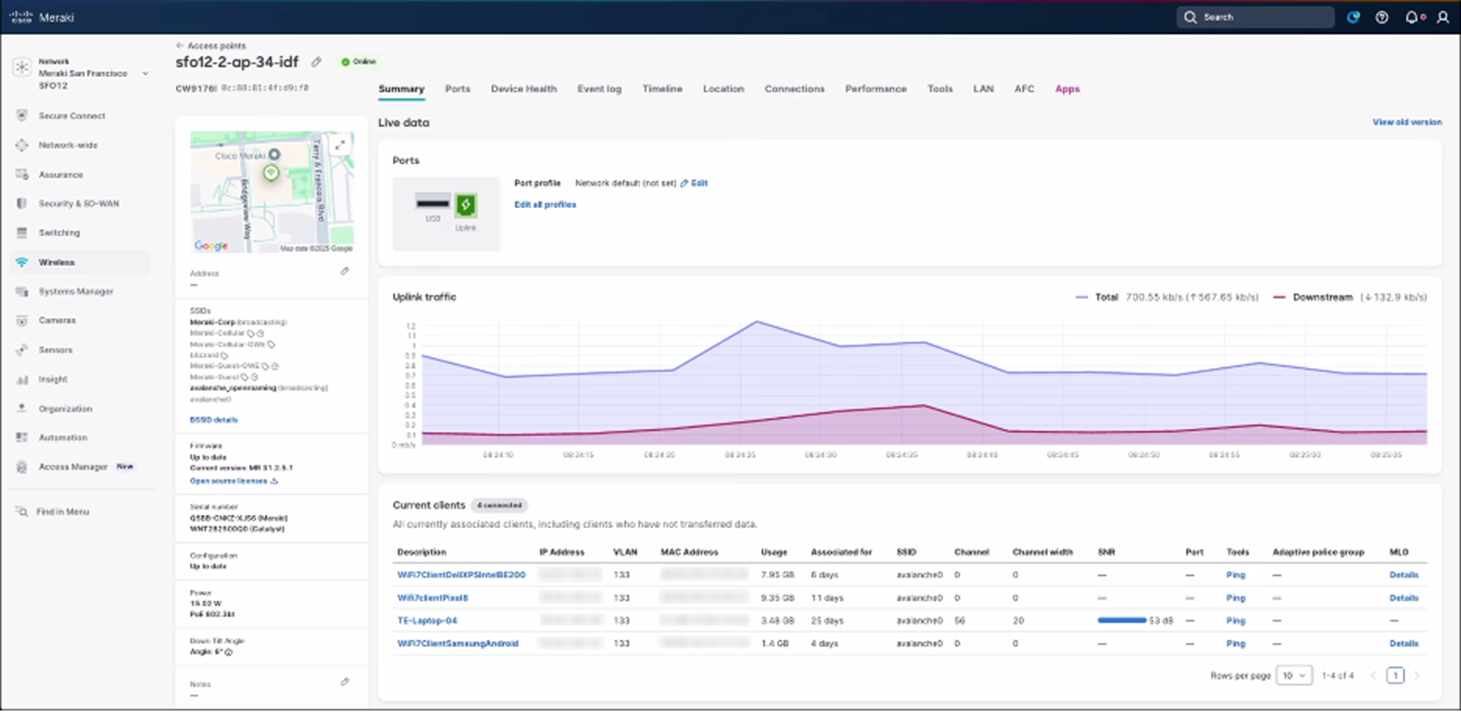Open Access Manager from the sidebar

[73, 467]
